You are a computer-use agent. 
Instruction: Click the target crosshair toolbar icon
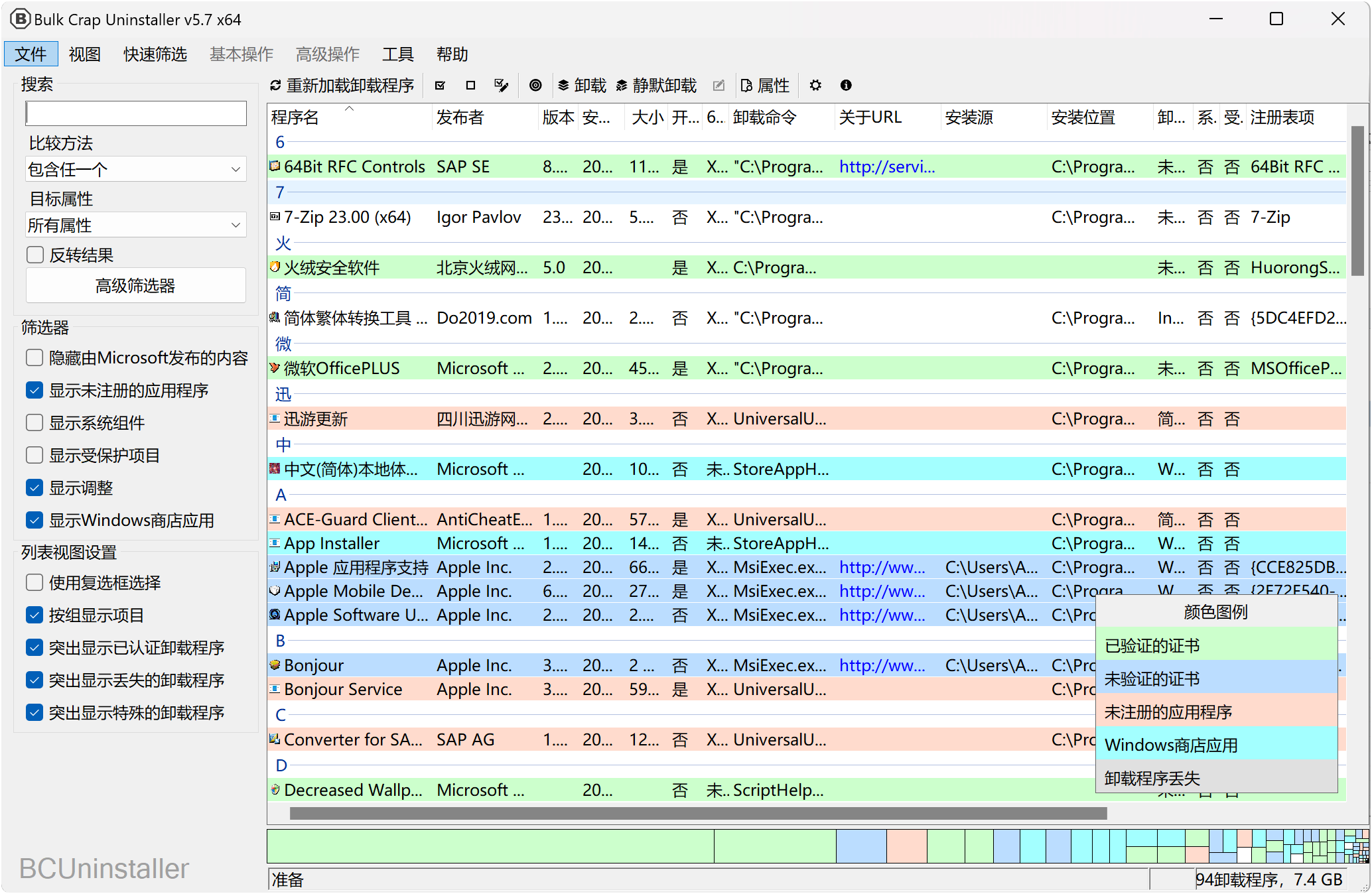pos(535,86)
